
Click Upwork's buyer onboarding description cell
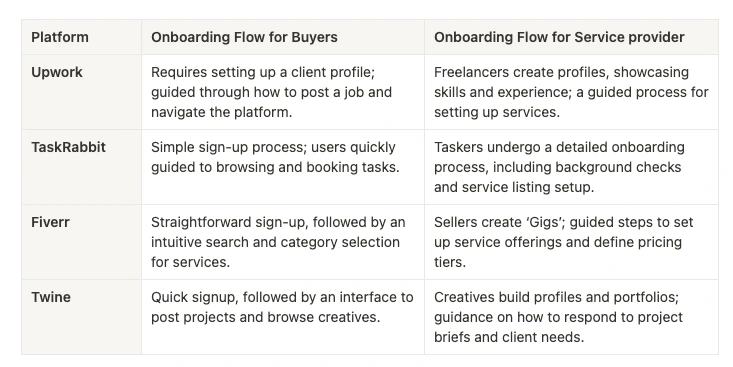pyautogui.click(x=283, y=92)
